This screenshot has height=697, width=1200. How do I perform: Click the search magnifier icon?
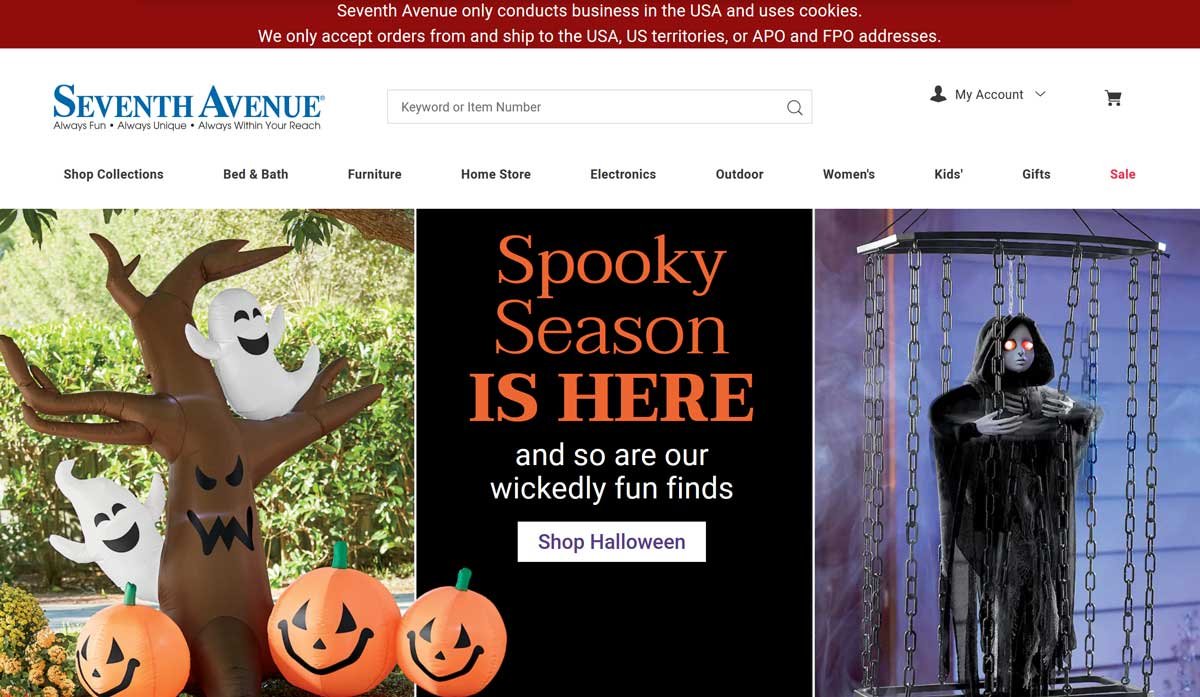click(x=795, y=108)
